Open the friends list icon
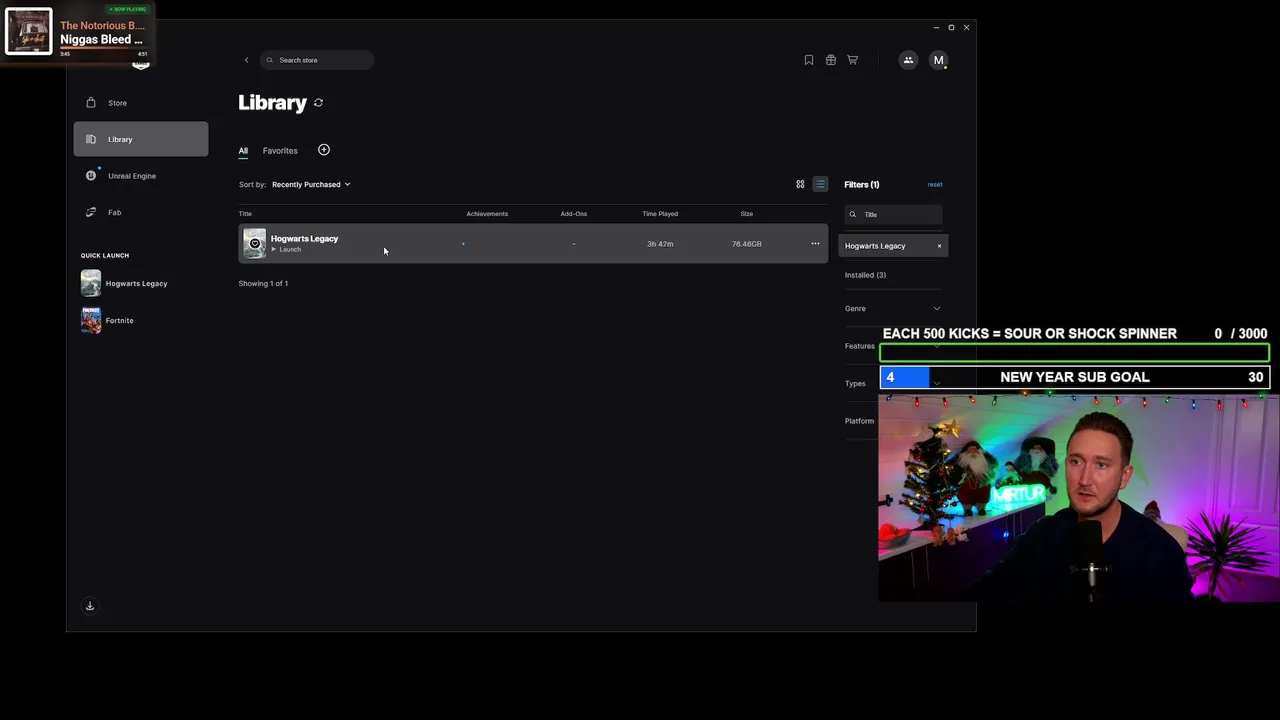The height and width of the screenshot is (720, 1280). [908, 60]
